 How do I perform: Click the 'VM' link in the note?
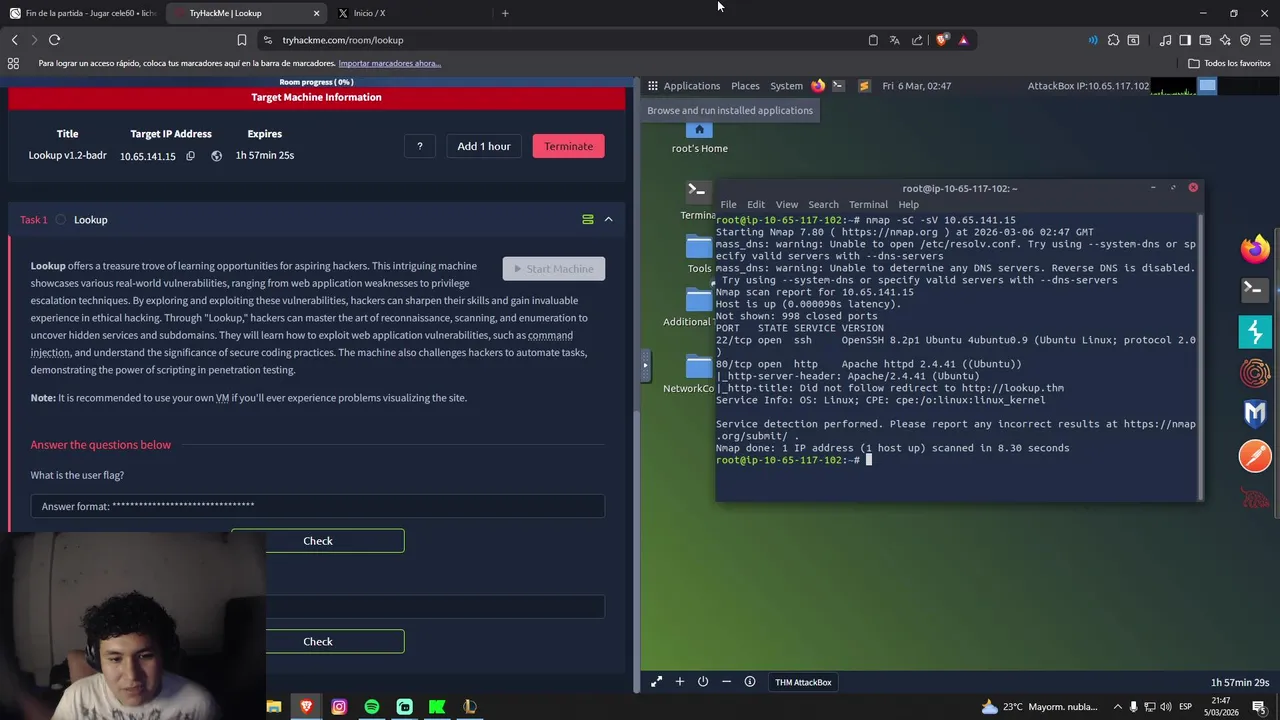[x=222, y=398]
